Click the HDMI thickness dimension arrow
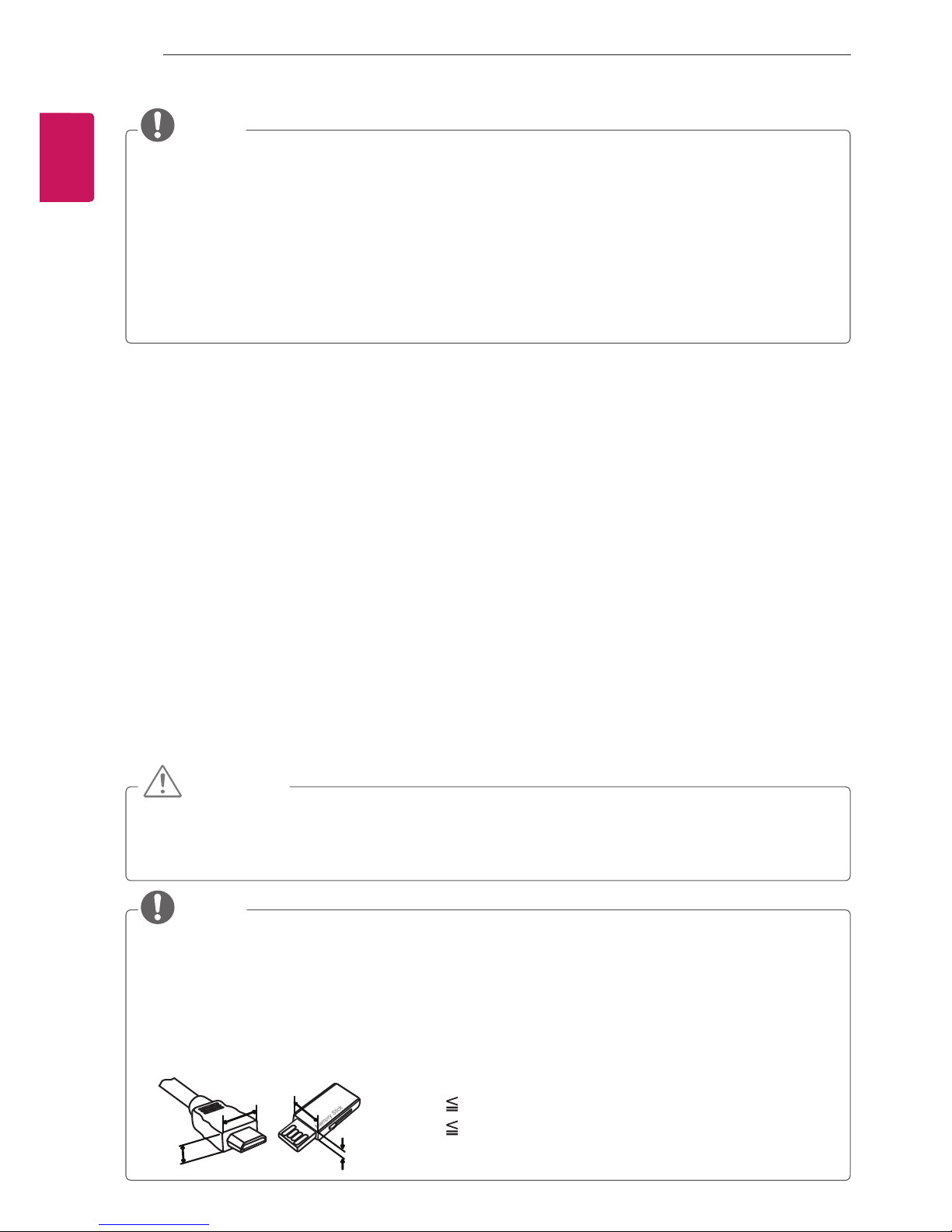The image size is (952, 1232). pyautogui.click(x=183, y=1155)
